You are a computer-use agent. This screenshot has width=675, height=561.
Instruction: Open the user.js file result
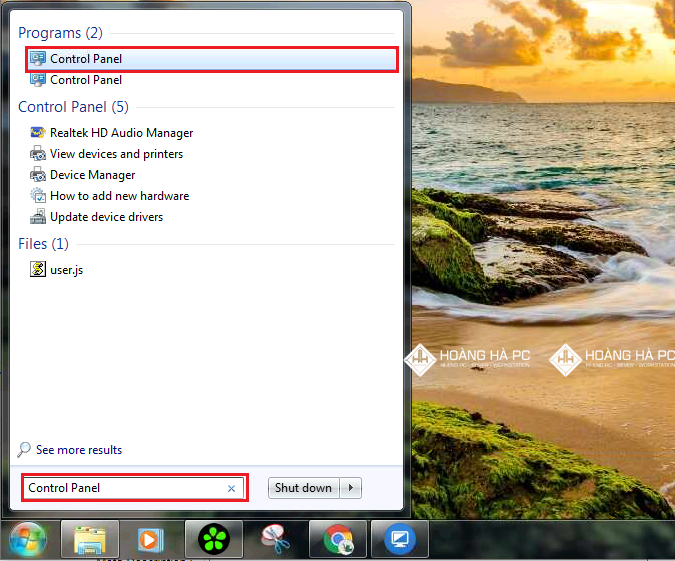(x=66, y=270)
